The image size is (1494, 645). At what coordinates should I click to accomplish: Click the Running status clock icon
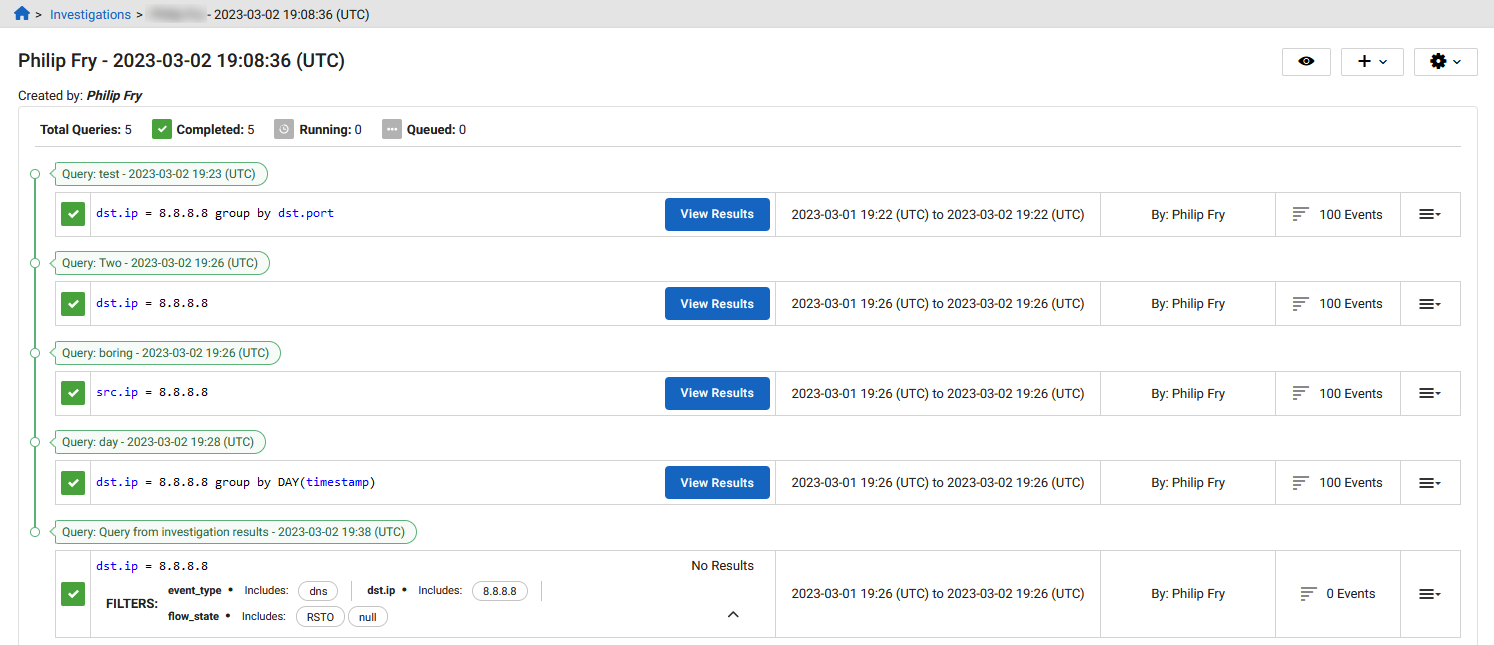(x=284, y=130)
